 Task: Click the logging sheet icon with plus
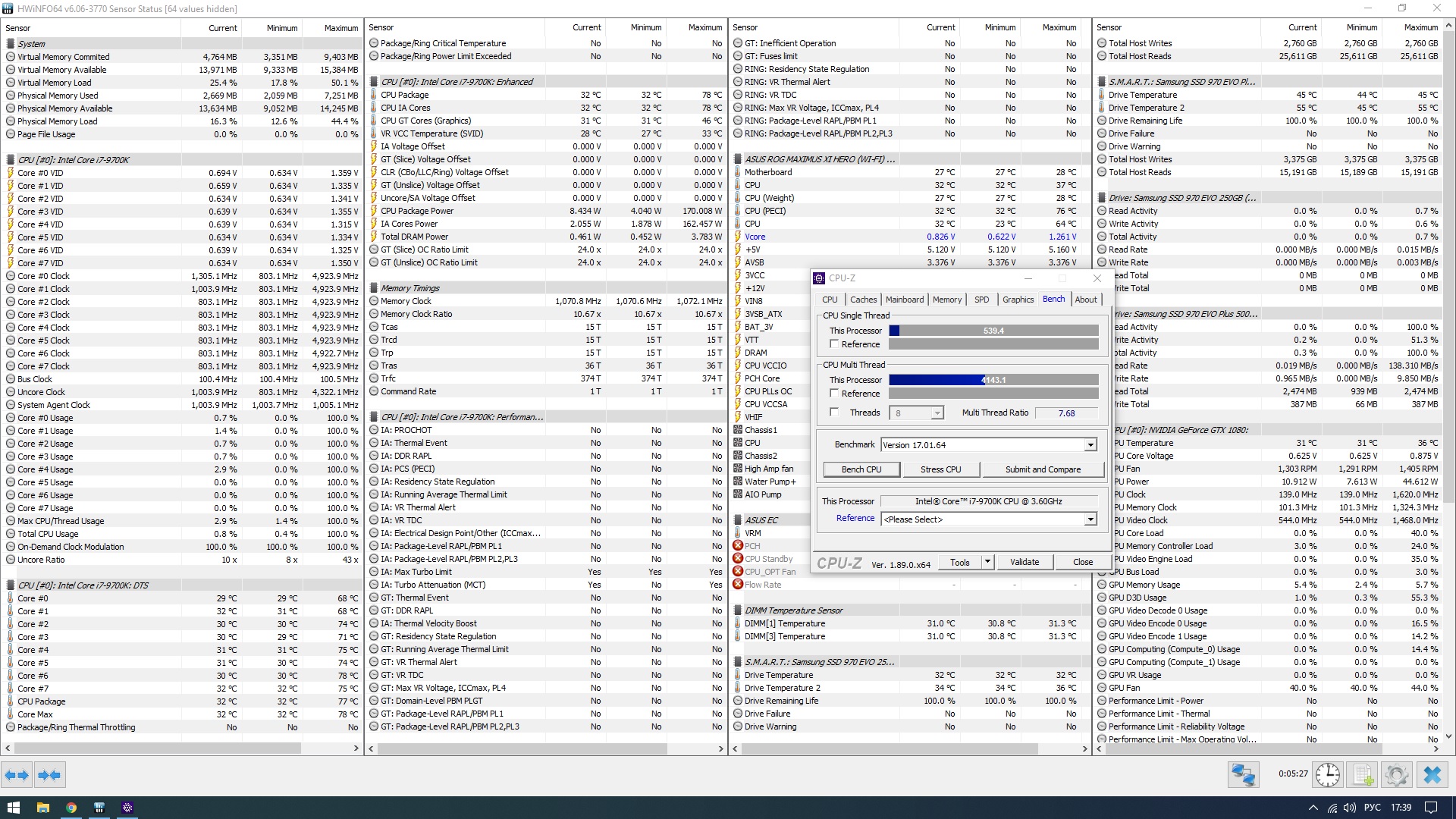pos(1363,775)
